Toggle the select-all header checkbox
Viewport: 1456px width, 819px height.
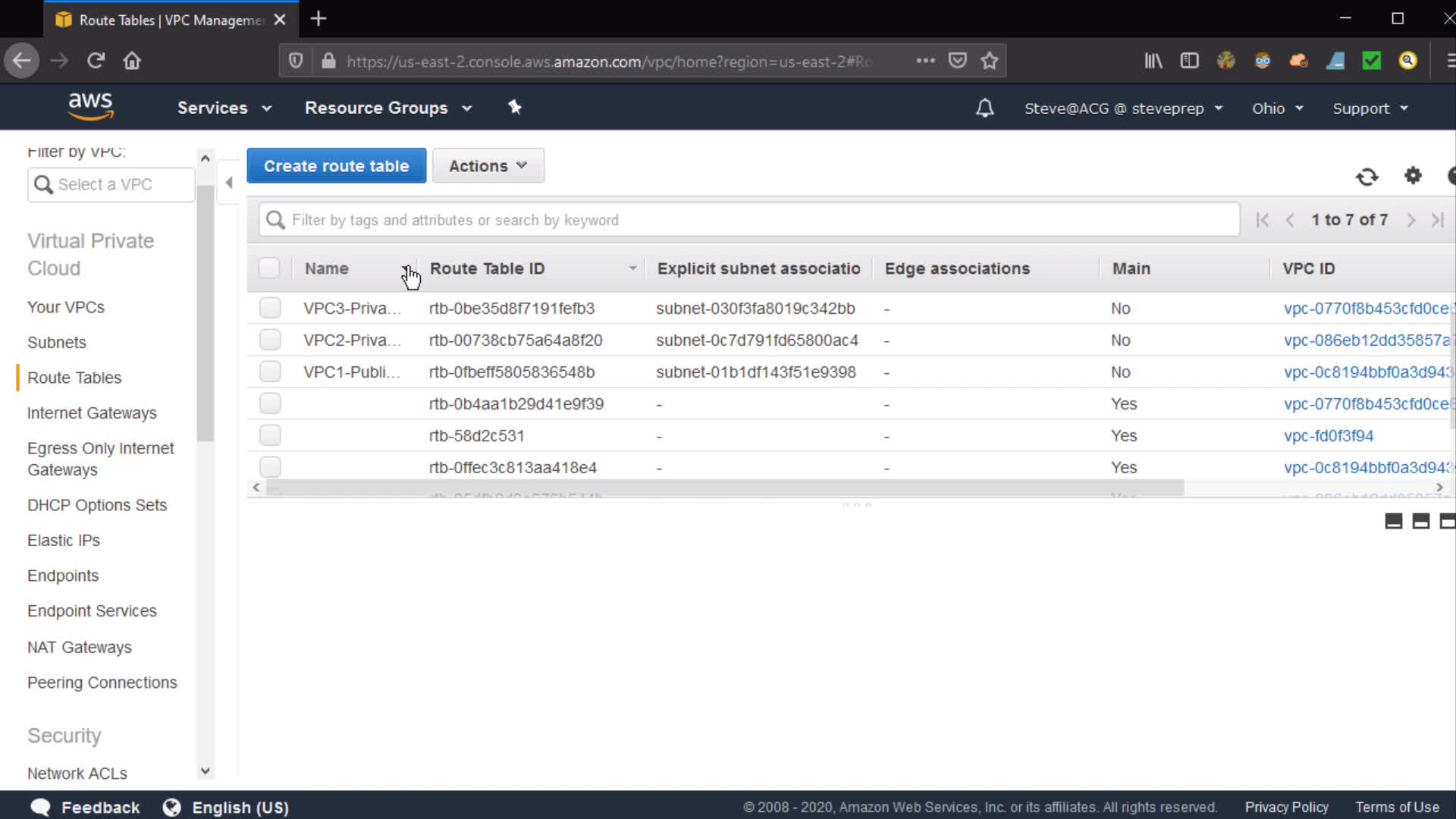coord(269,268)
